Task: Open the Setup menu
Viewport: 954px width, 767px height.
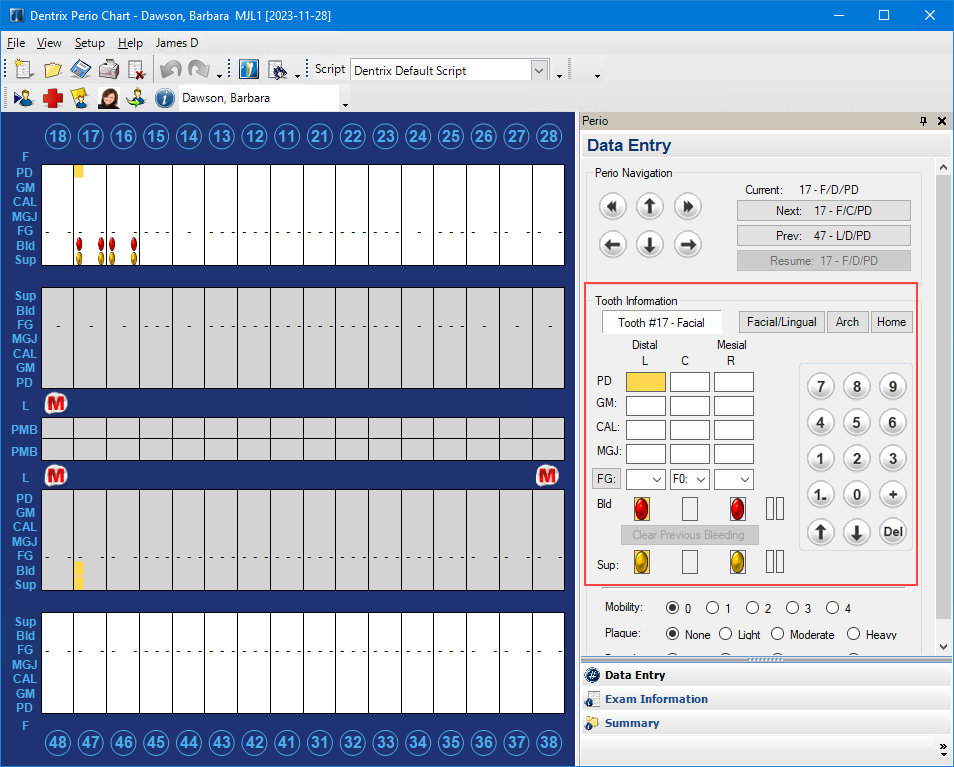Action: (x=89, y=43)
